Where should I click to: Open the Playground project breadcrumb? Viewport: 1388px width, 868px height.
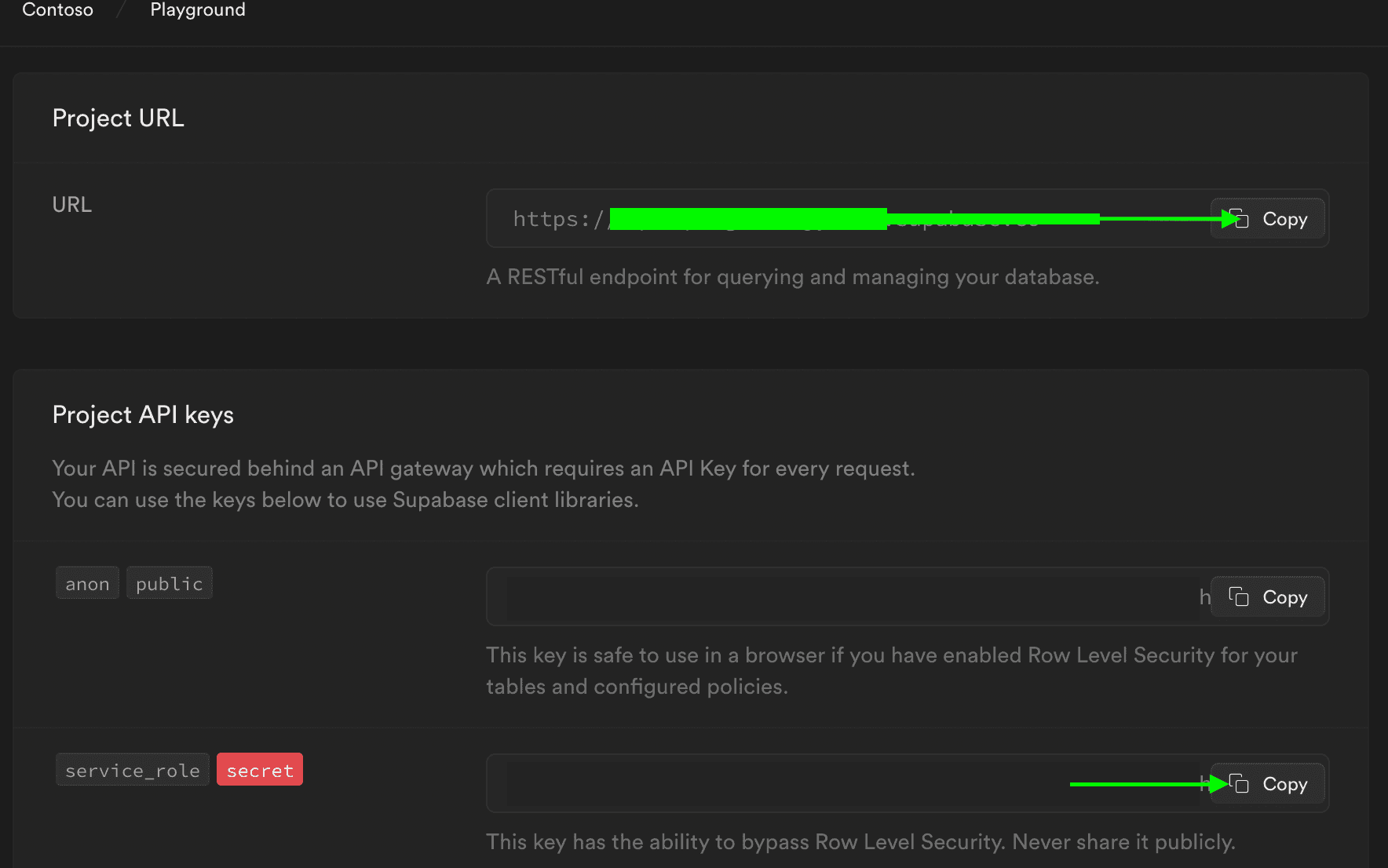tap(198, 10)
